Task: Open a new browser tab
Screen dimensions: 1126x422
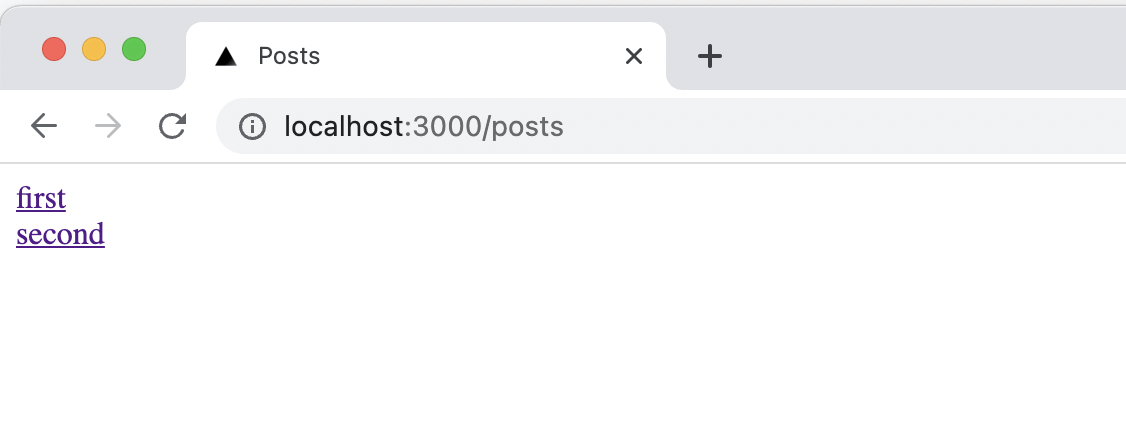Action: [x=709, y=56]
